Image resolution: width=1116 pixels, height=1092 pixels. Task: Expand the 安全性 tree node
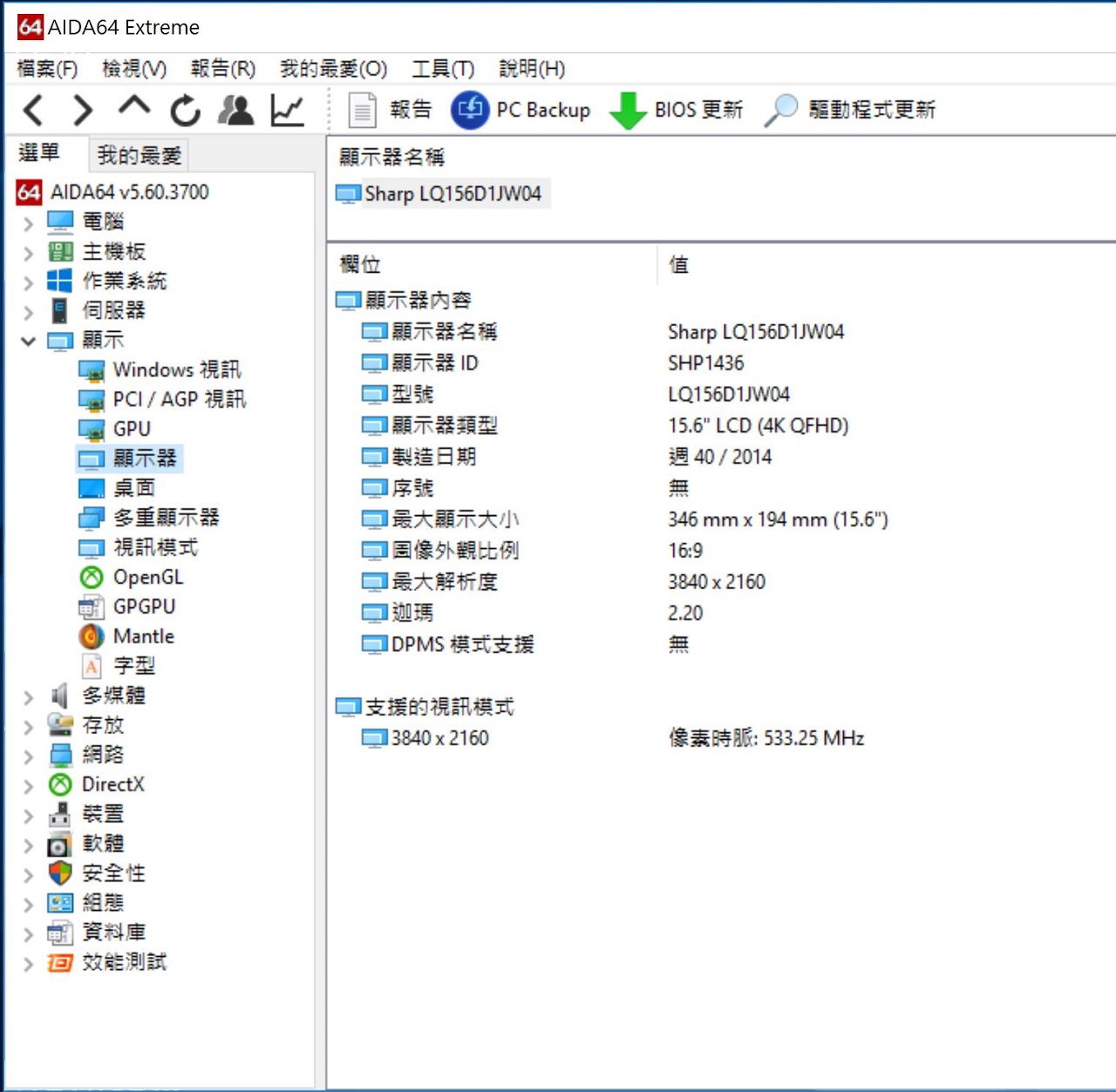[x=28, y=874]
